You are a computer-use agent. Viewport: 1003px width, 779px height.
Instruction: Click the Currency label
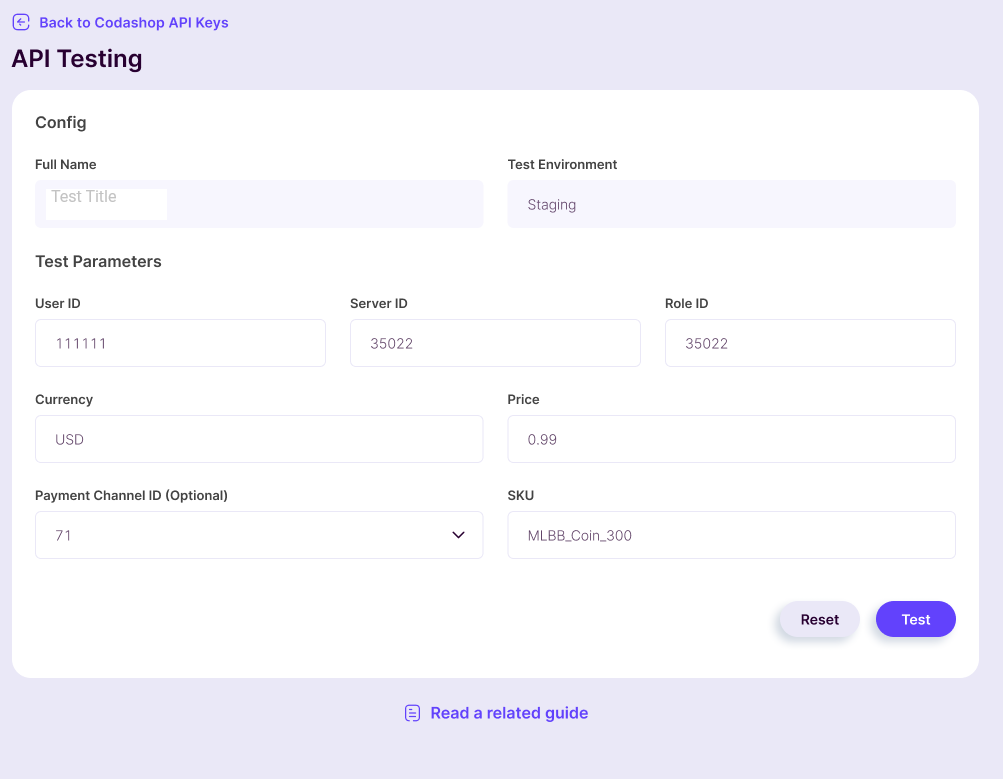(x=64, y=399)
